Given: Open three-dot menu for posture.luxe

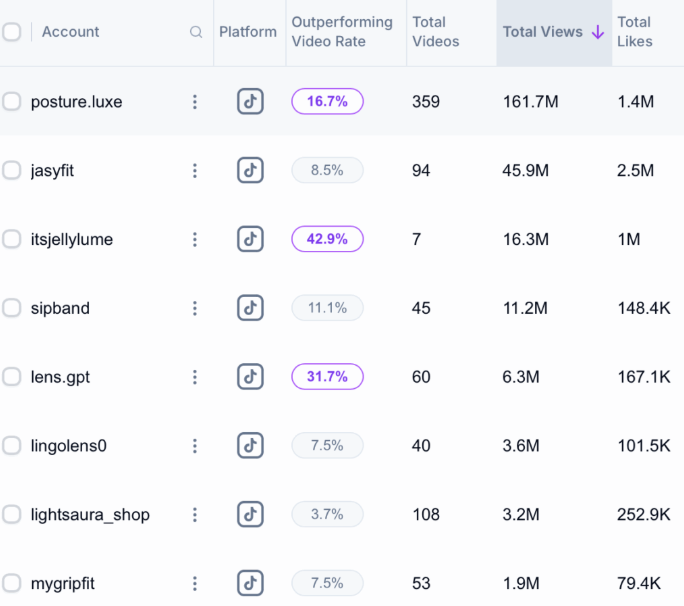Looking at the screenshot, I should [195, 102].
